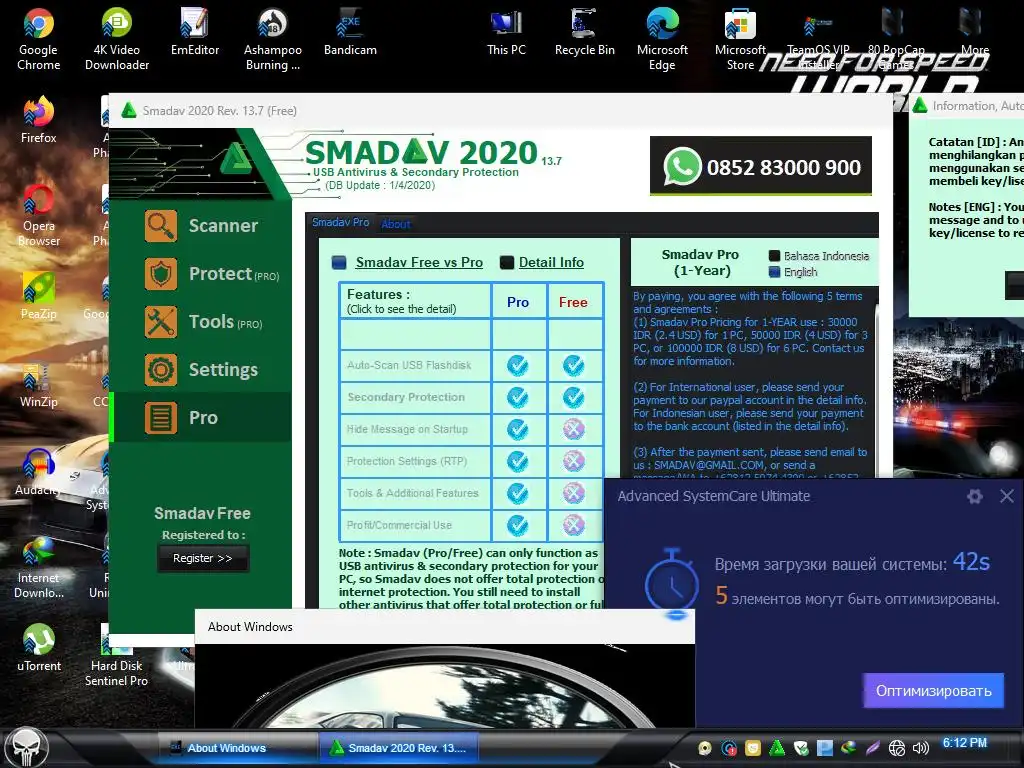Click Hide Message on Startup feature
Viewport: 1024px width, 768px height.
point(407,429)
